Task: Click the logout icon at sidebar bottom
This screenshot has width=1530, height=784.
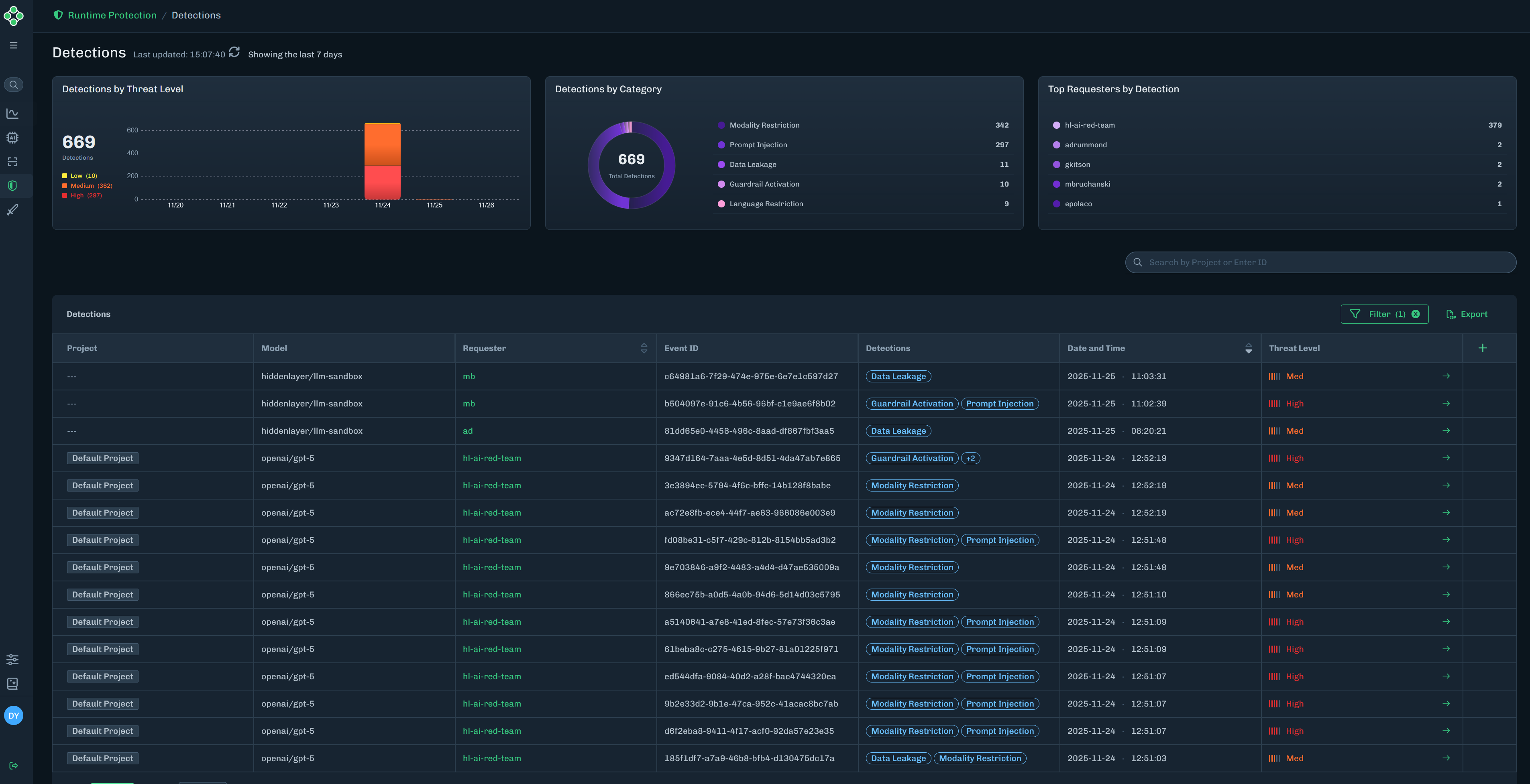Action: tap(13, 766)
